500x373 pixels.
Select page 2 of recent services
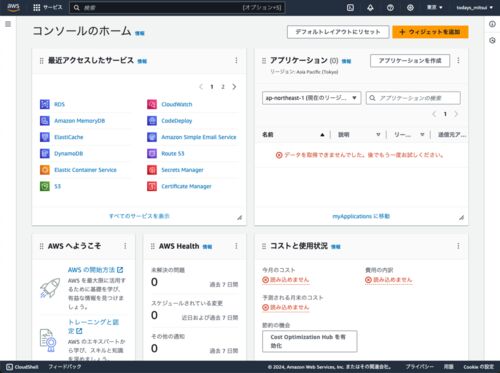[223, 87]
